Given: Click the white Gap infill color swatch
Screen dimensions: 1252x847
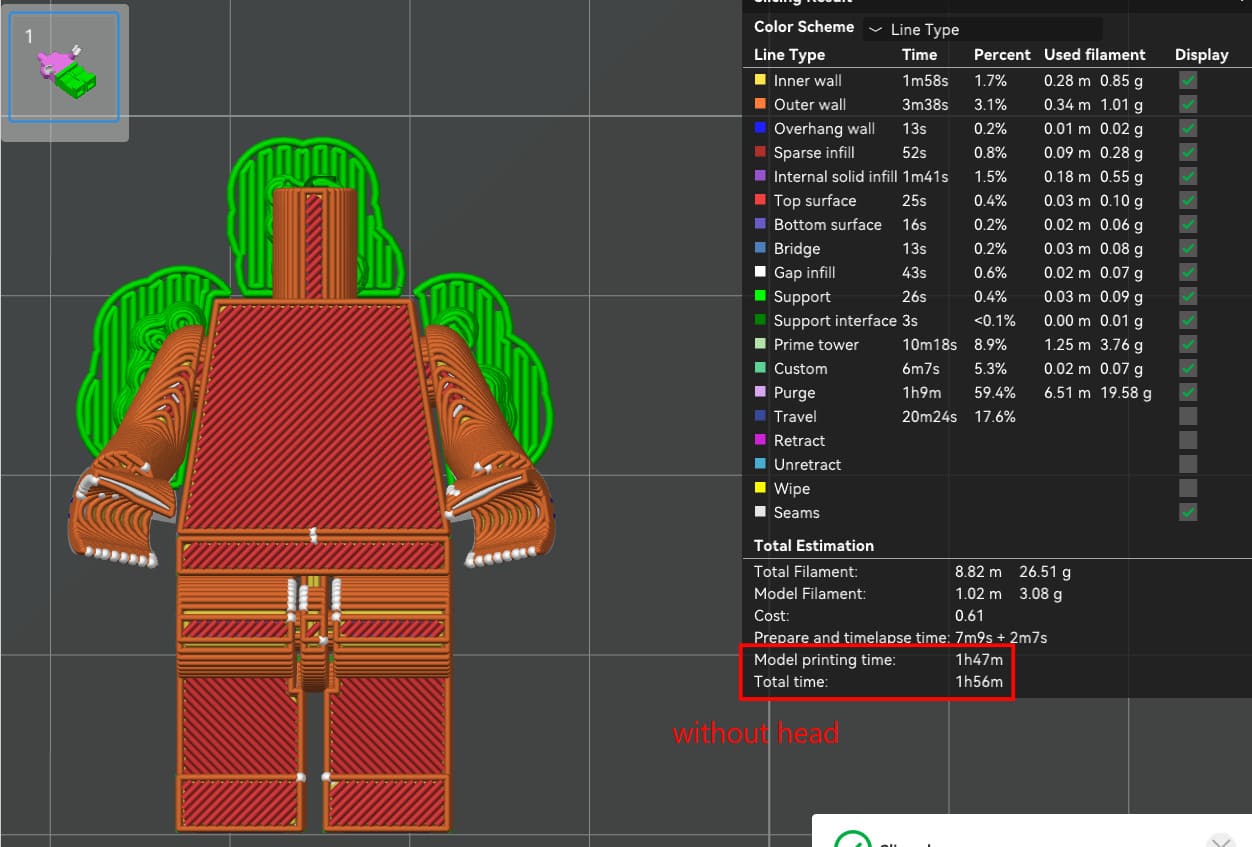Looking at the screenshot, I should pos(760,272).
